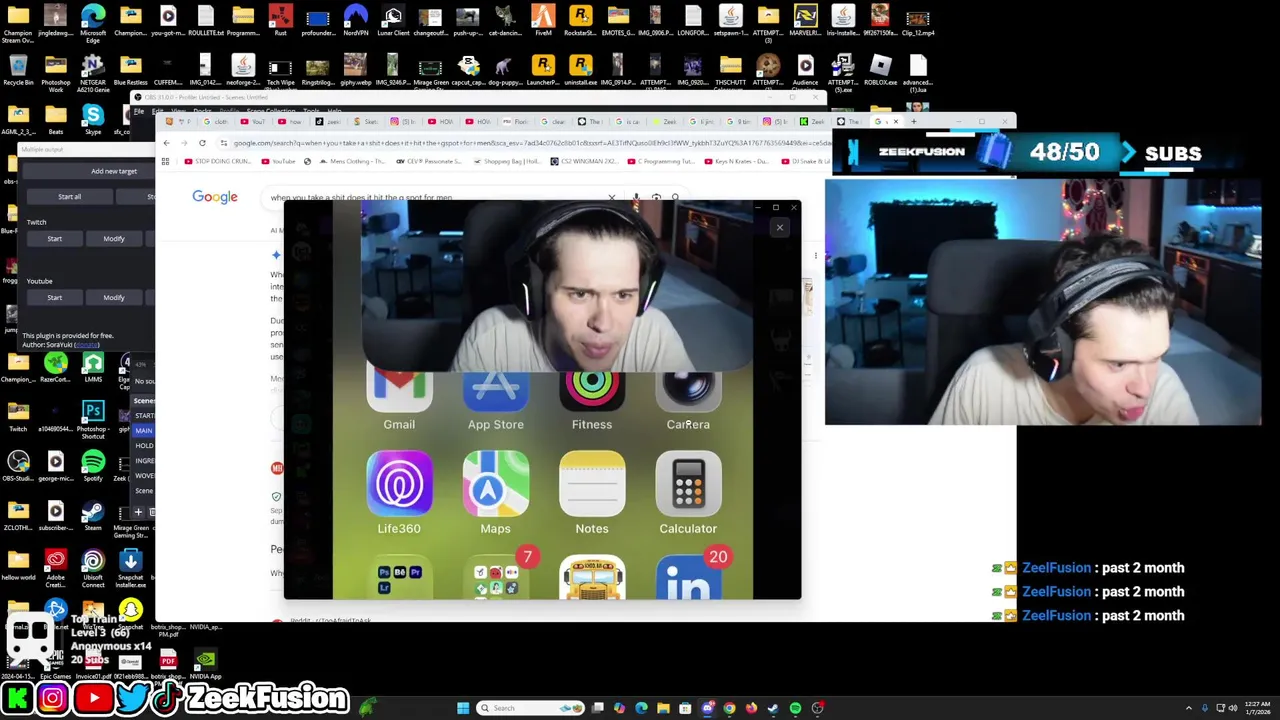Modify the Twitch output target
The width and height of the screenshot is (1280, 720).
[114, 239]
